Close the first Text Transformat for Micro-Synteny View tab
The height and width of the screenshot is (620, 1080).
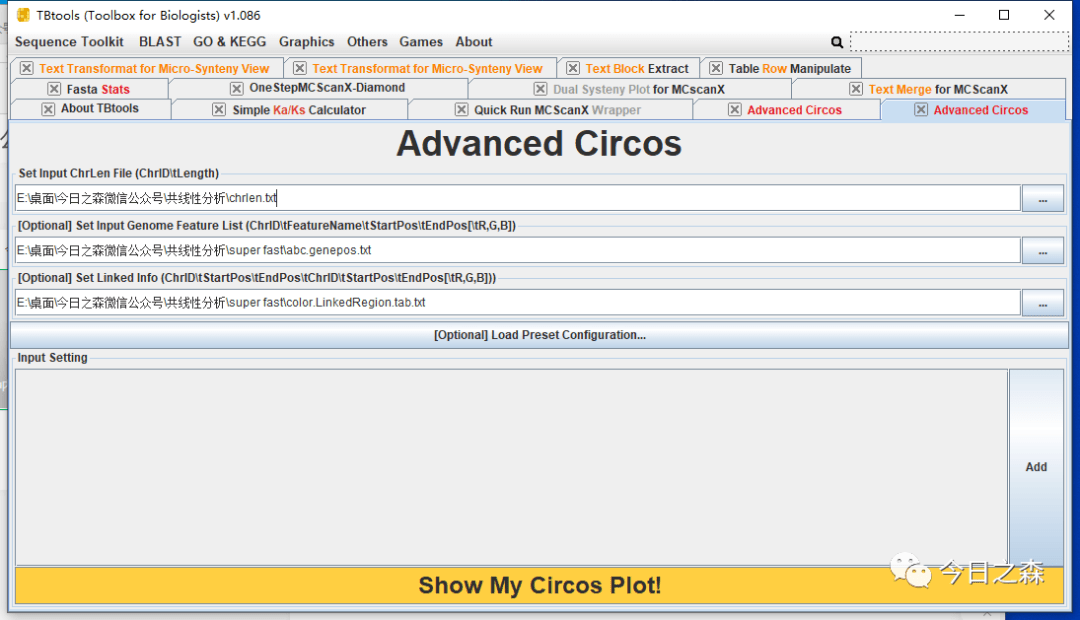pos(26,68)
